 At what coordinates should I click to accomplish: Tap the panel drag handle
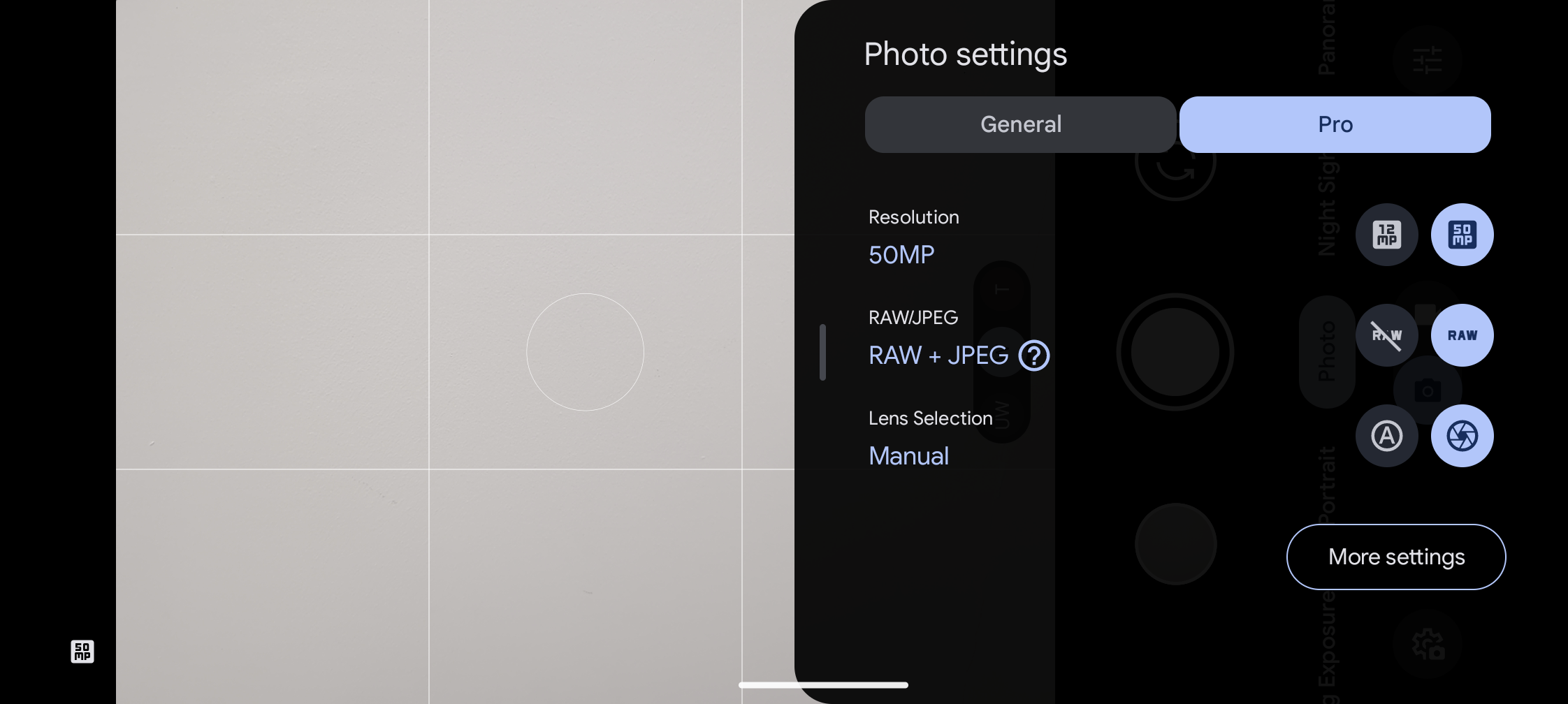822,352
